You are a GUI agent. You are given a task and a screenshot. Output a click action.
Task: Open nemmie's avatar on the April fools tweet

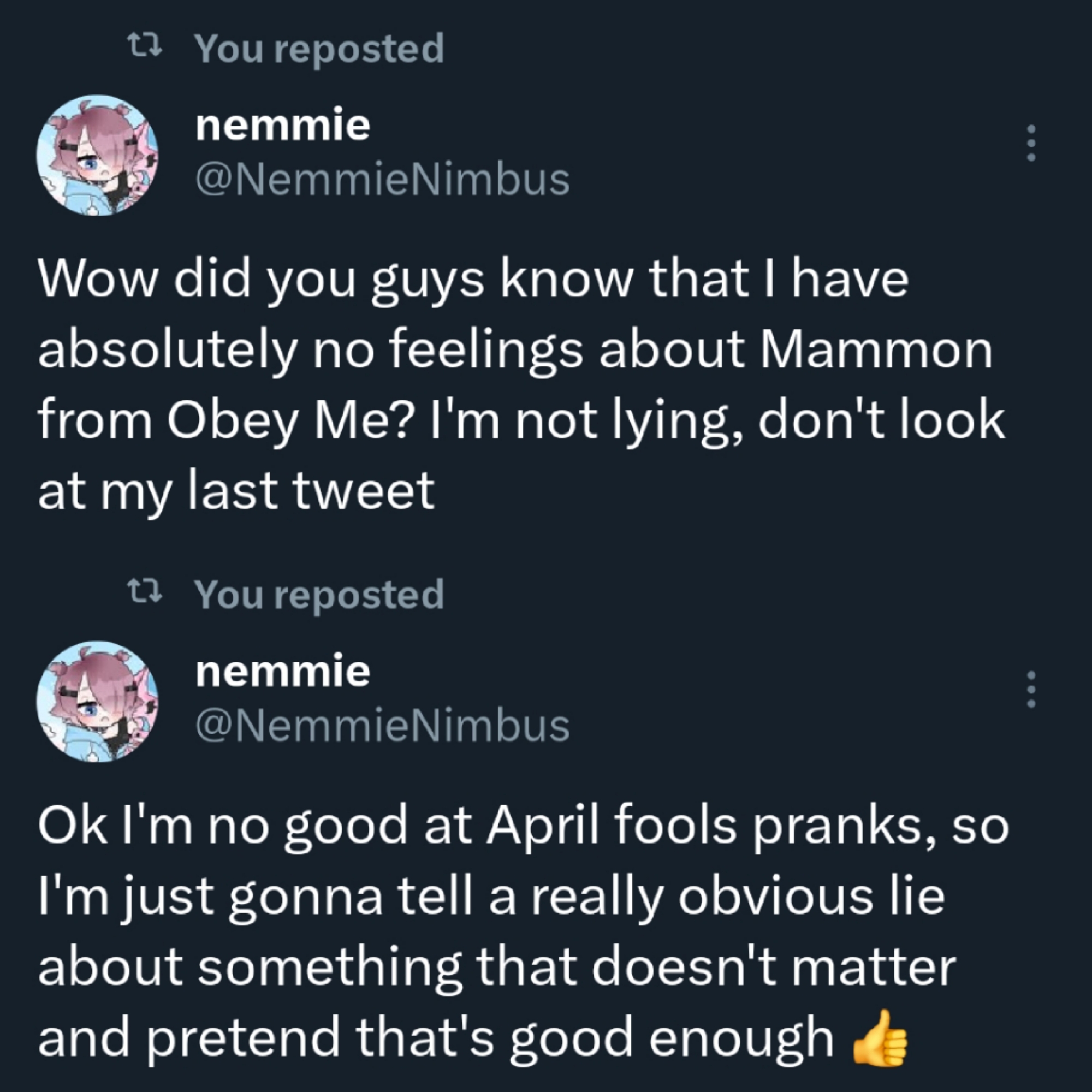(x=97, y=702)
